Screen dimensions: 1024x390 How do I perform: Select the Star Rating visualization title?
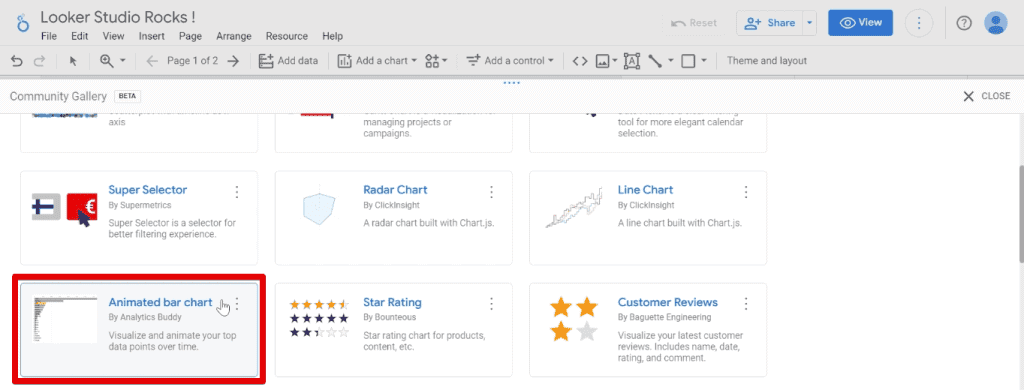point(392,302)
